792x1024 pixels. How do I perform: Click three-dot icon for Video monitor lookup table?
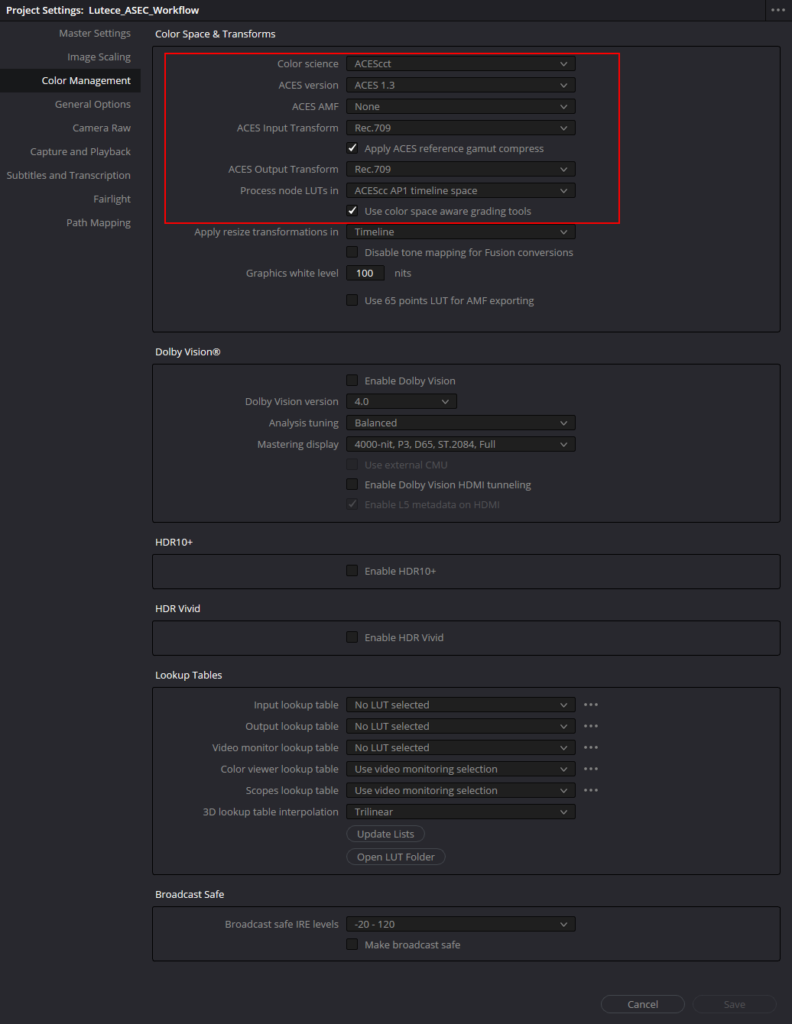click(x=591, y=748)
